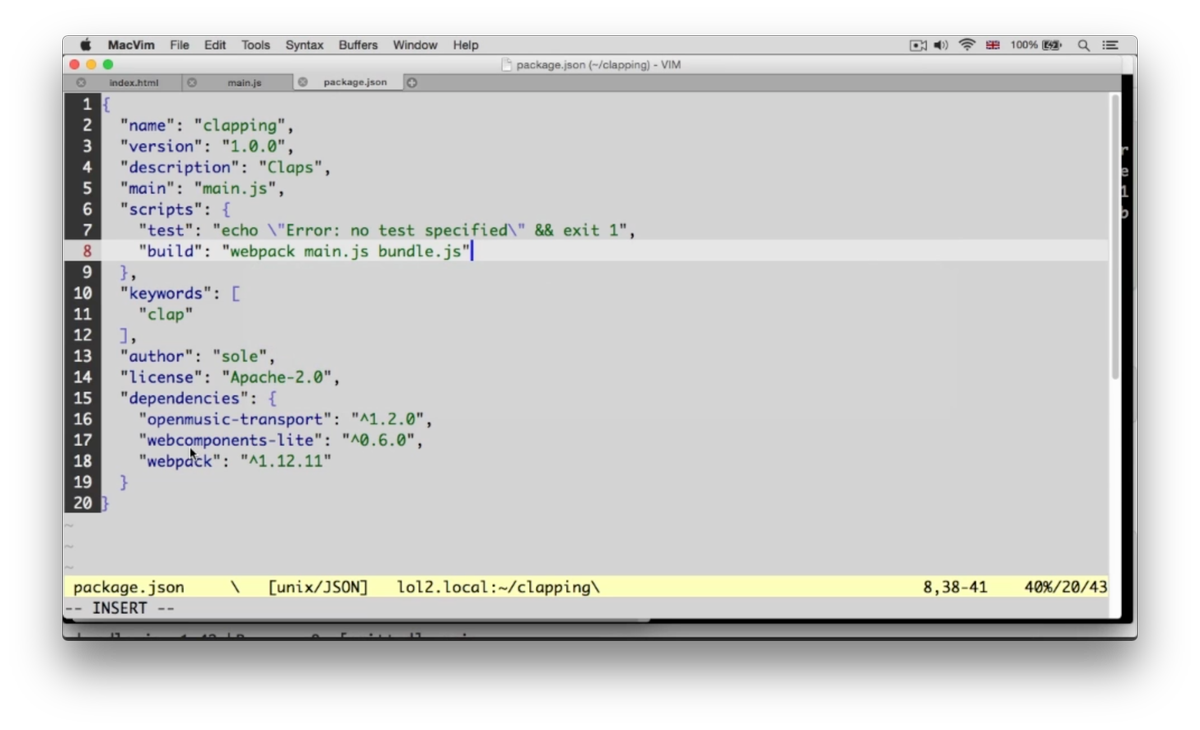Open the Window menu

(x=415, y=45)
